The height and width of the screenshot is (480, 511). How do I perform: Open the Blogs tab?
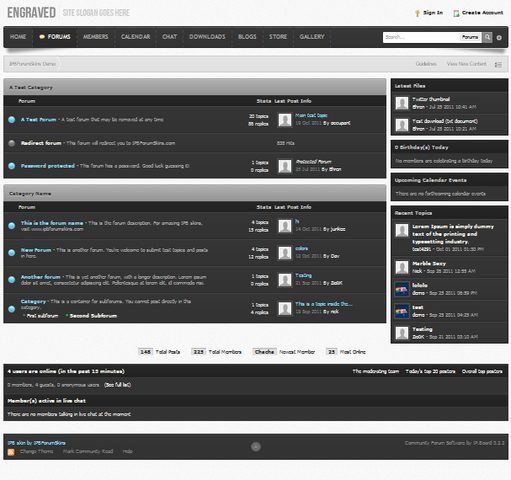click(x=247, y=37)
